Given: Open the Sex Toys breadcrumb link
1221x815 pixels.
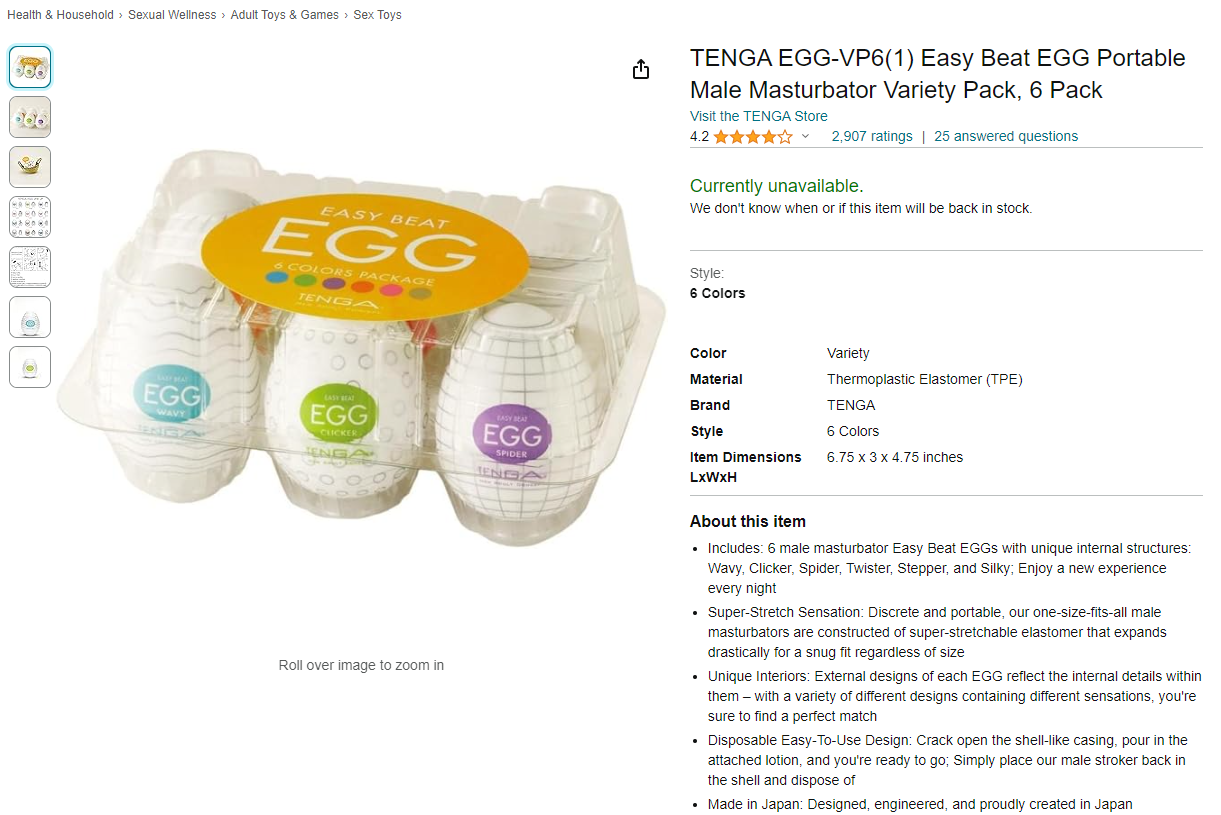Looking at the screenshot, I should pyautogui.click(x=378, y=15).
